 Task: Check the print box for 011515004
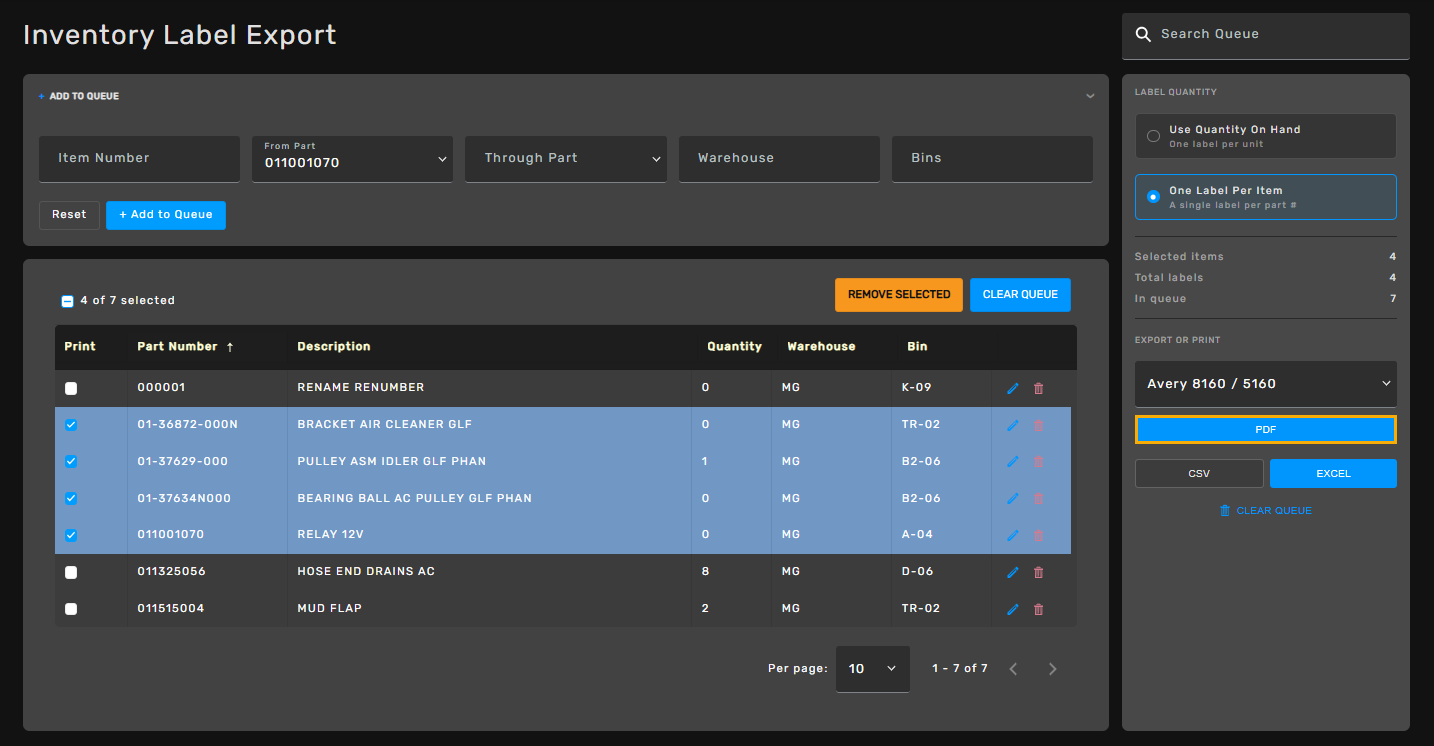point(71,609)
